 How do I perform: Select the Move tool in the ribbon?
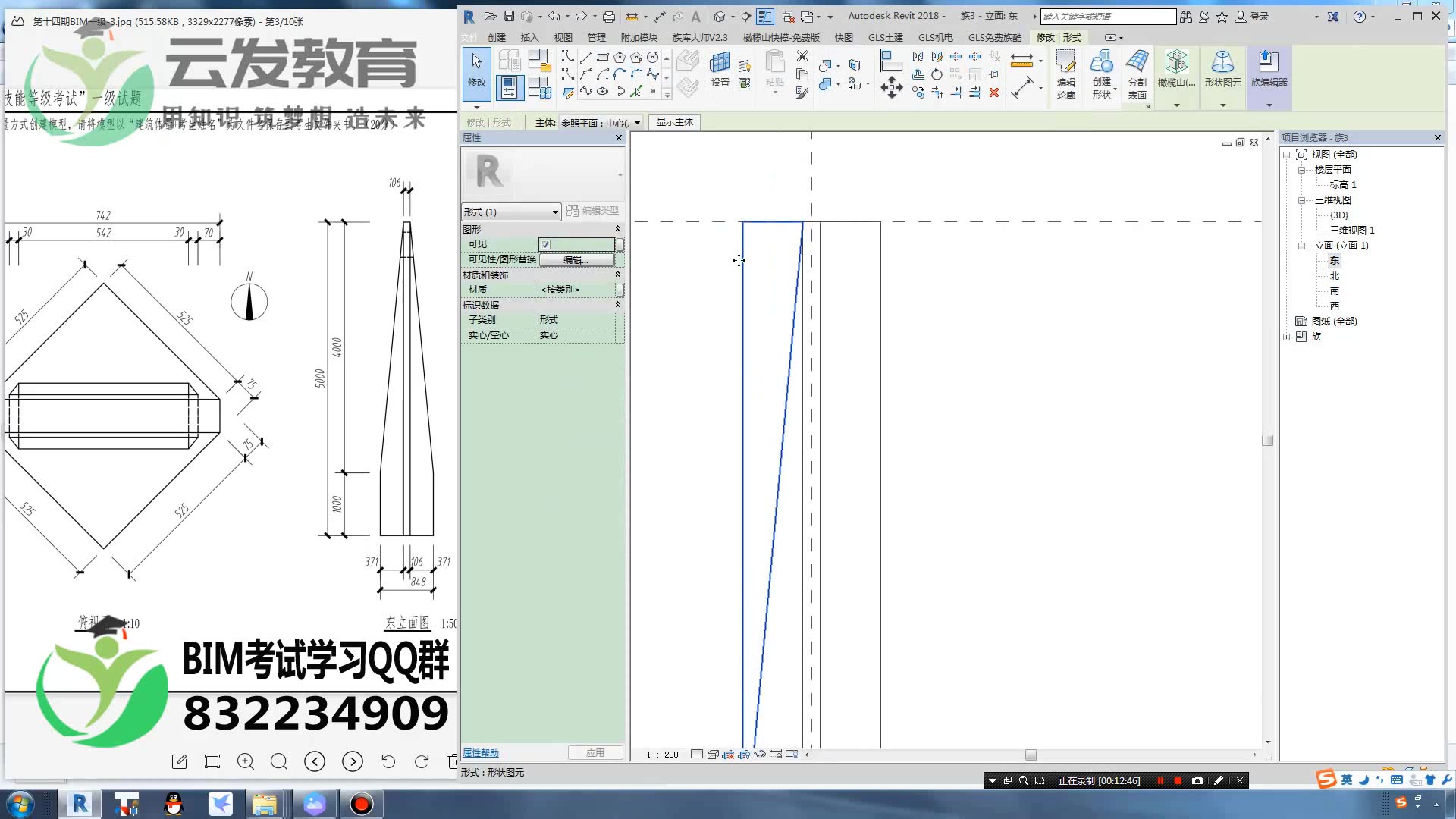point(892,87)
